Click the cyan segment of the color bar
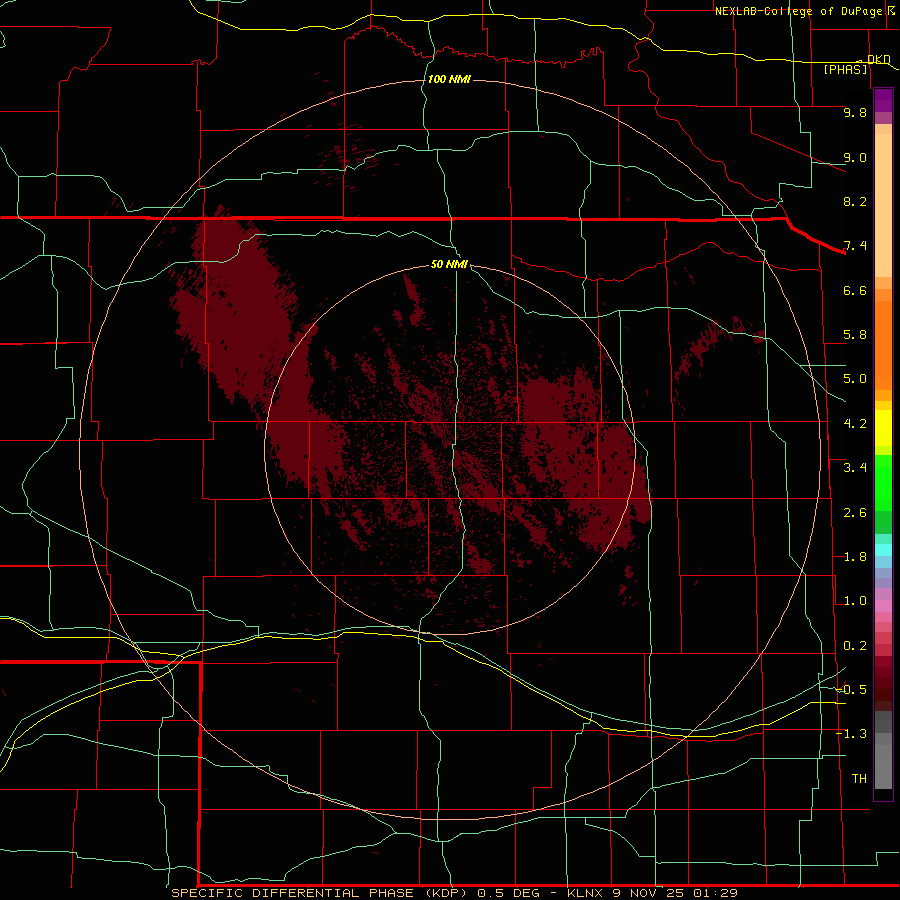900x900 pixels. (883, 550)
